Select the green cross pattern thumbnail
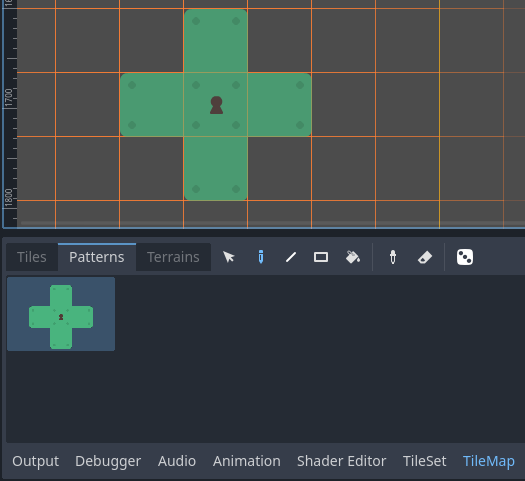This screenshot has width=525, height=481. click(x=61, y=314)
